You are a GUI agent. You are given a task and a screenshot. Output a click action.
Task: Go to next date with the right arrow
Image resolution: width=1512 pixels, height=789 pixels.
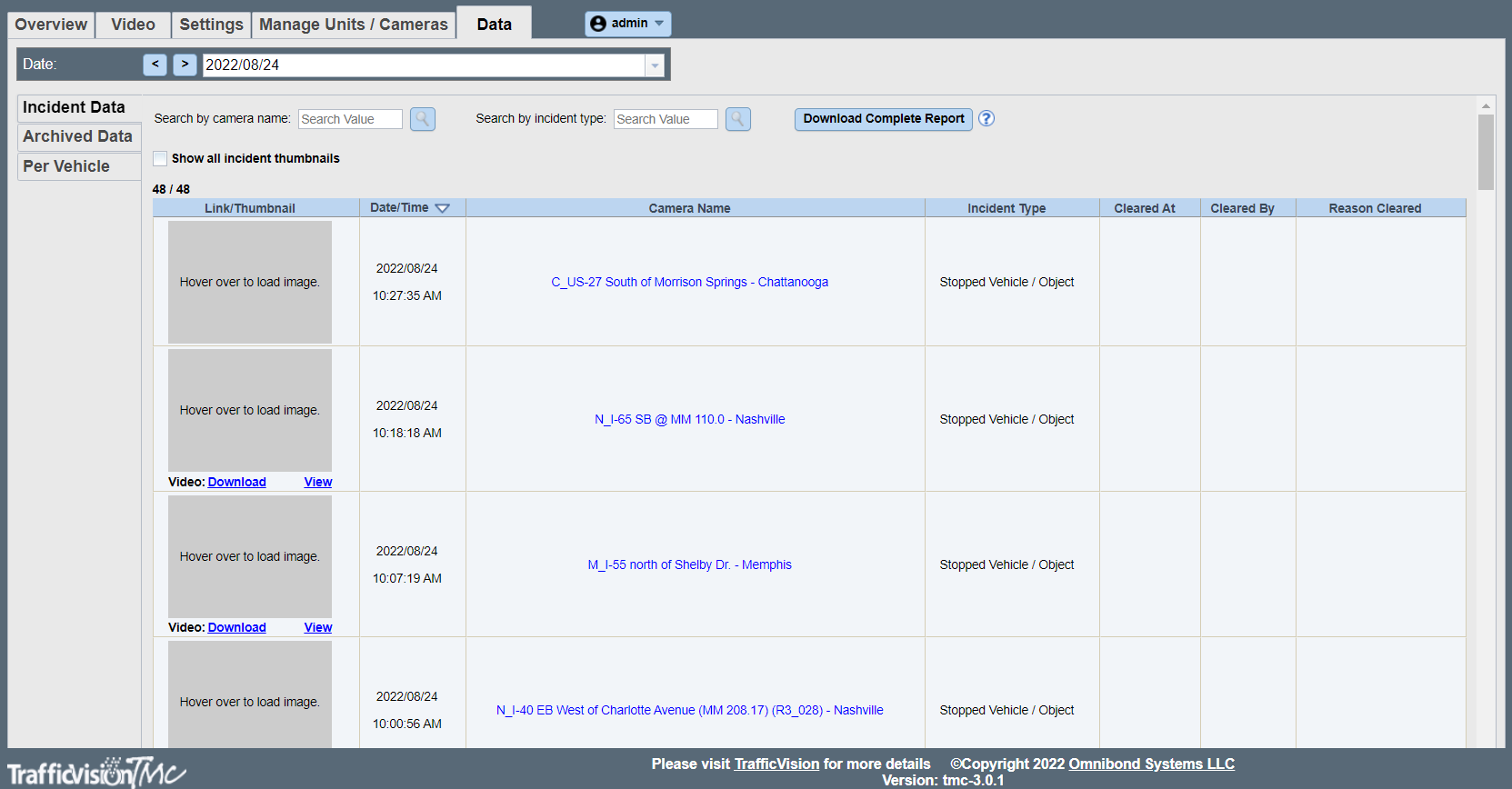point(185,65)
